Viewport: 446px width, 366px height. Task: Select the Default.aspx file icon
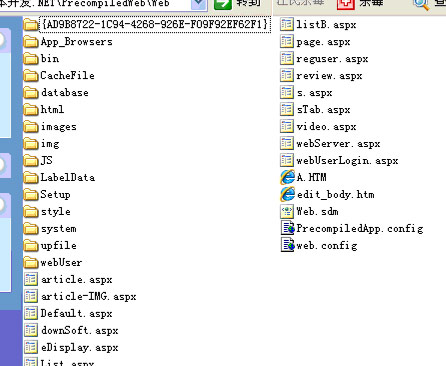(x=31, y=313)
